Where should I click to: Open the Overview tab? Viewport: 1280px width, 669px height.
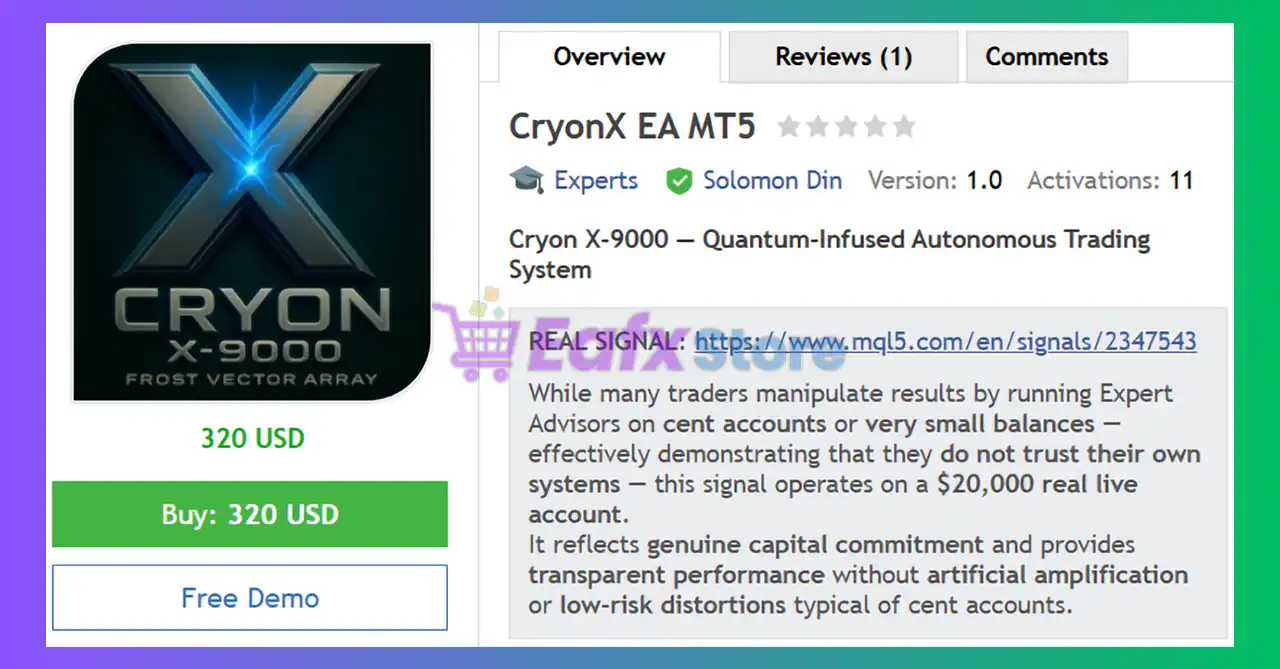tap(609, 57)
